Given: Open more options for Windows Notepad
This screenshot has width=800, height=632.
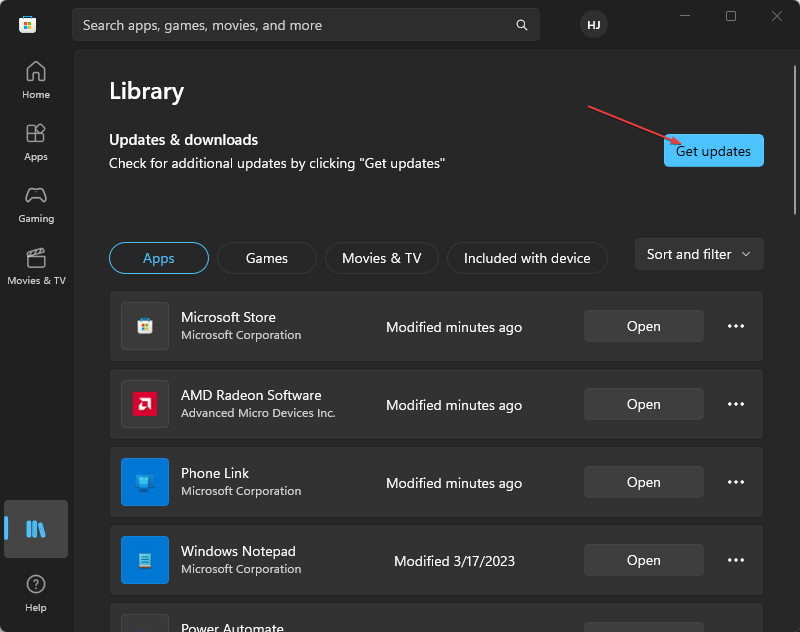Looking at the screenshot, I should pos(736,560).
